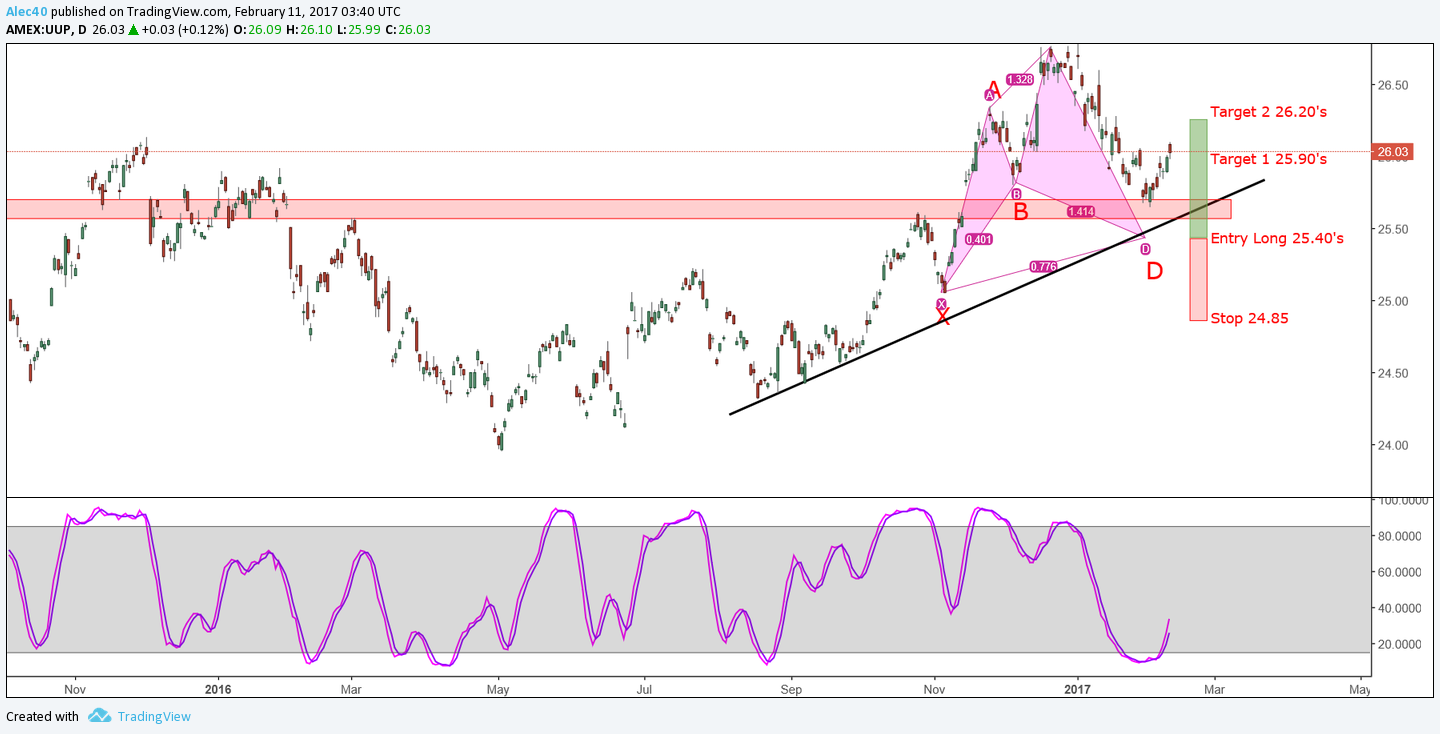The width and height of the screenshot is (1440, 734).
Task: Click the large red letter B label
Action: point(1021,212)
